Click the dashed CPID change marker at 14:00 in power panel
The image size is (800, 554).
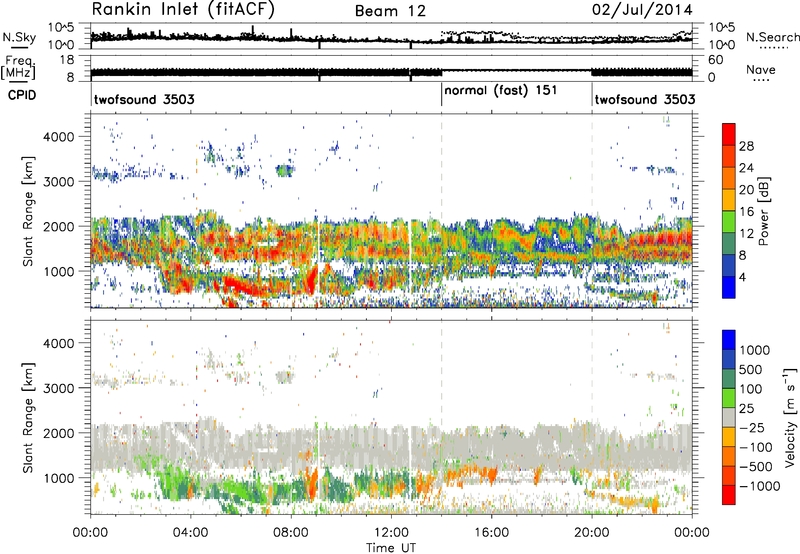(441, 211)
